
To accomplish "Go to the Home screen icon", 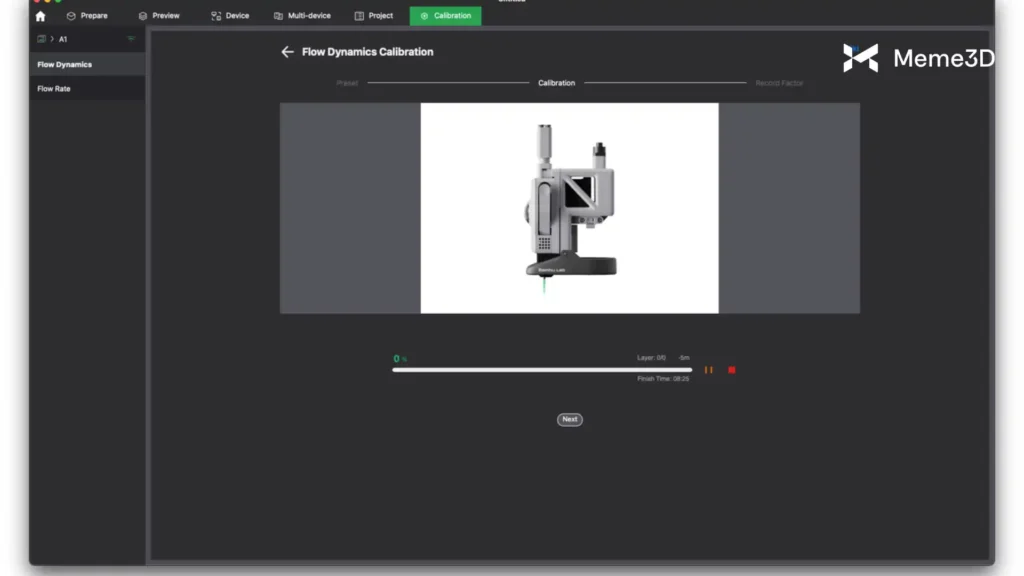I will [40, 16].
